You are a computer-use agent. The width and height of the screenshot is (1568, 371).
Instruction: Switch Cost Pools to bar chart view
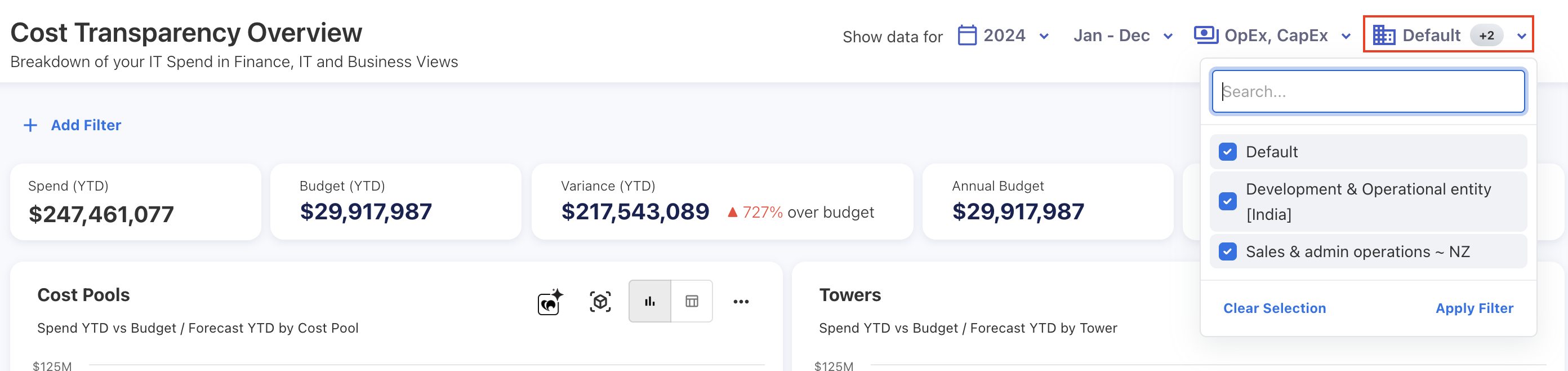pos(649,302)
